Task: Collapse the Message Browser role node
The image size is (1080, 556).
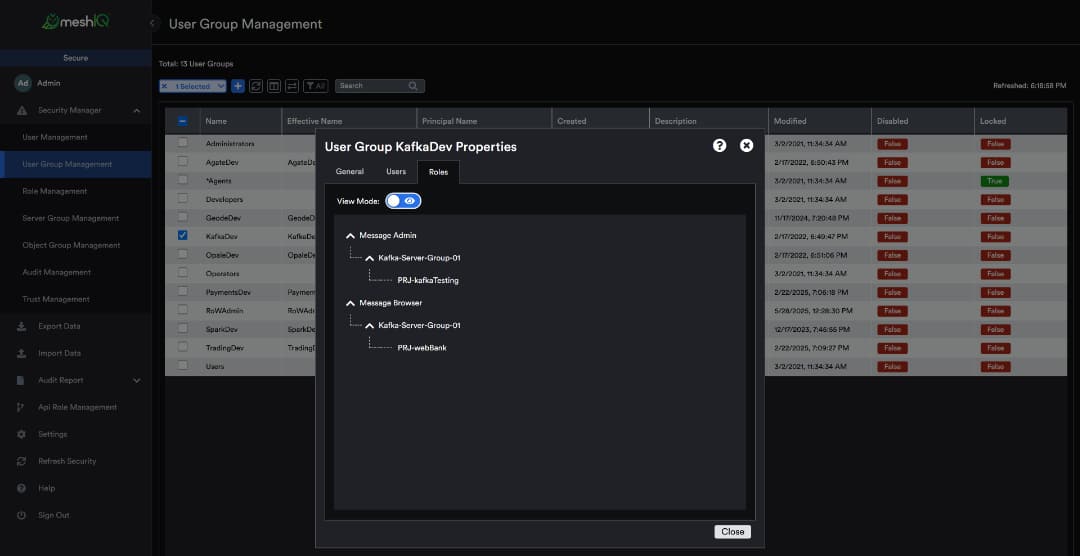Action: point(350,303)
